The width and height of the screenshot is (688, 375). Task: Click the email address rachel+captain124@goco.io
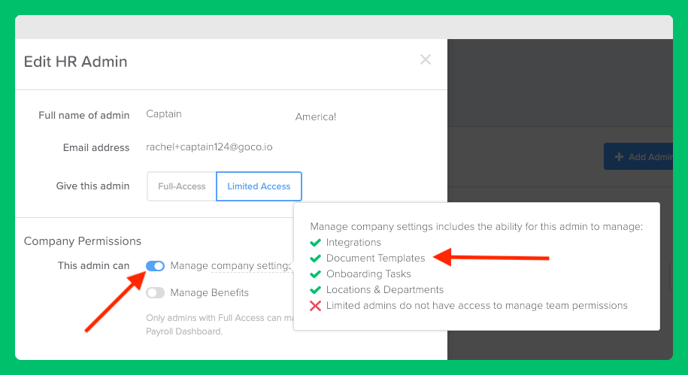click(209, 147)
